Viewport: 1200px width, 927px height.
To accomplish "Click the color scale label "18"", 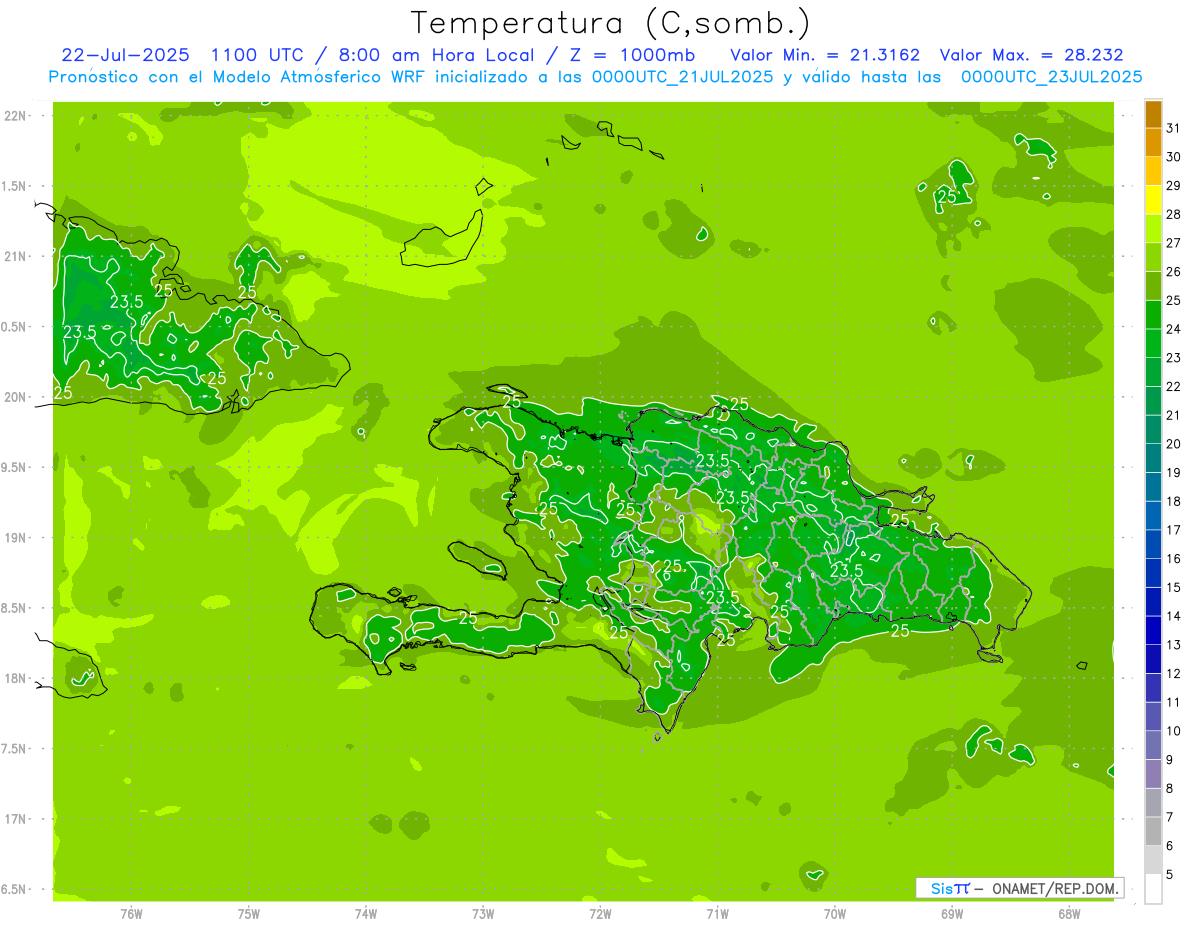I will pos(1173,501).
